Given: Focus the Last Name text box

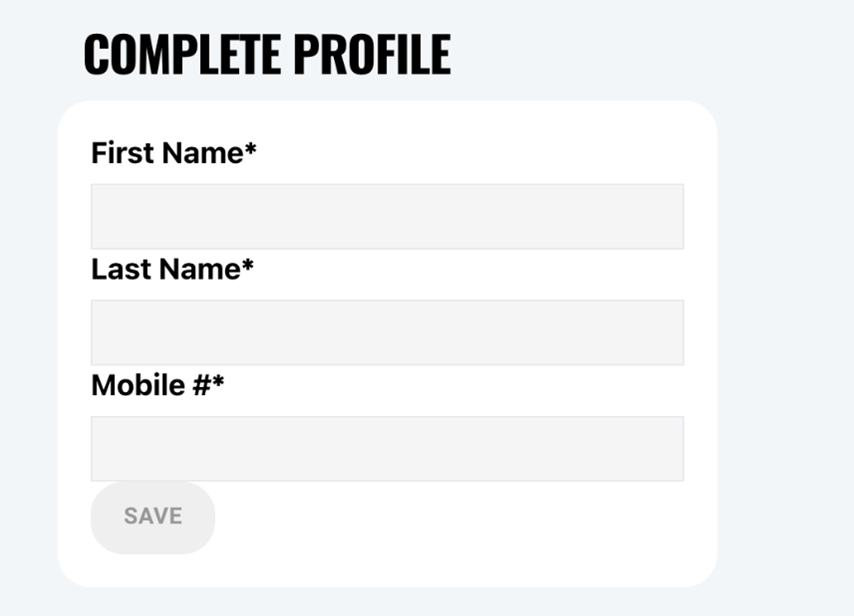Looking at the screenshot, I should tap(387, 332).
